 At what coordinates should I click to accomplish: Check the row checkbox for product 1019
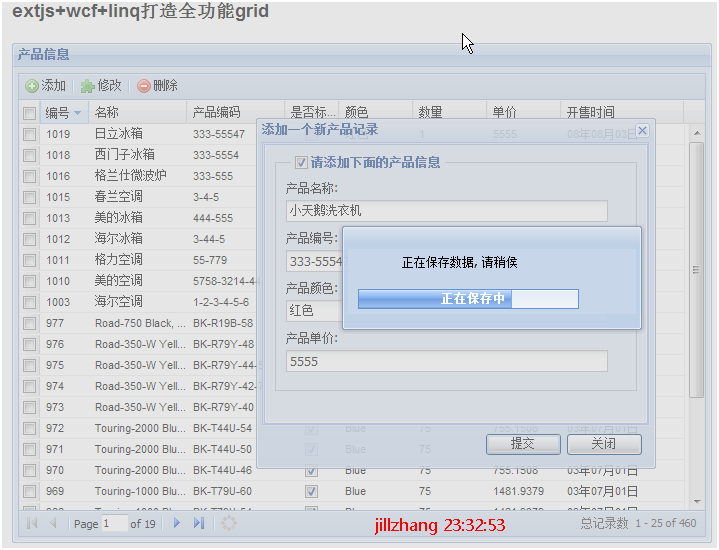(30, 134)
